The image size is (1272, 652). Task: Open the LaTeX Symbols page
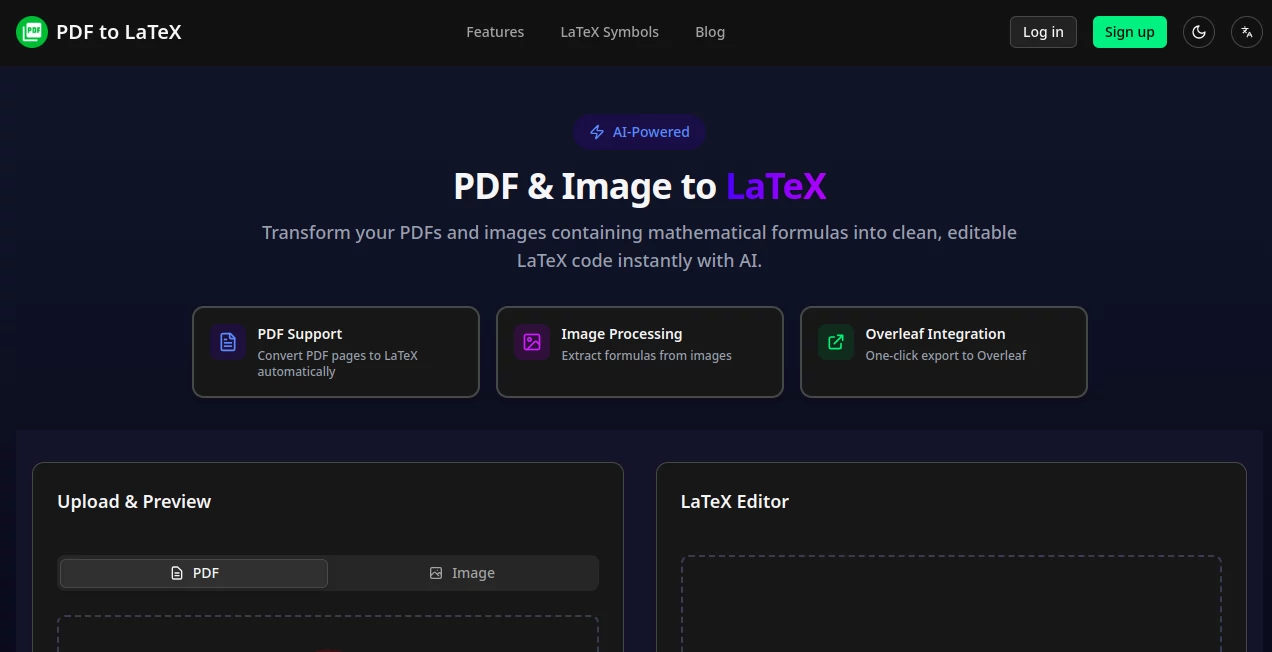point(609,32)
